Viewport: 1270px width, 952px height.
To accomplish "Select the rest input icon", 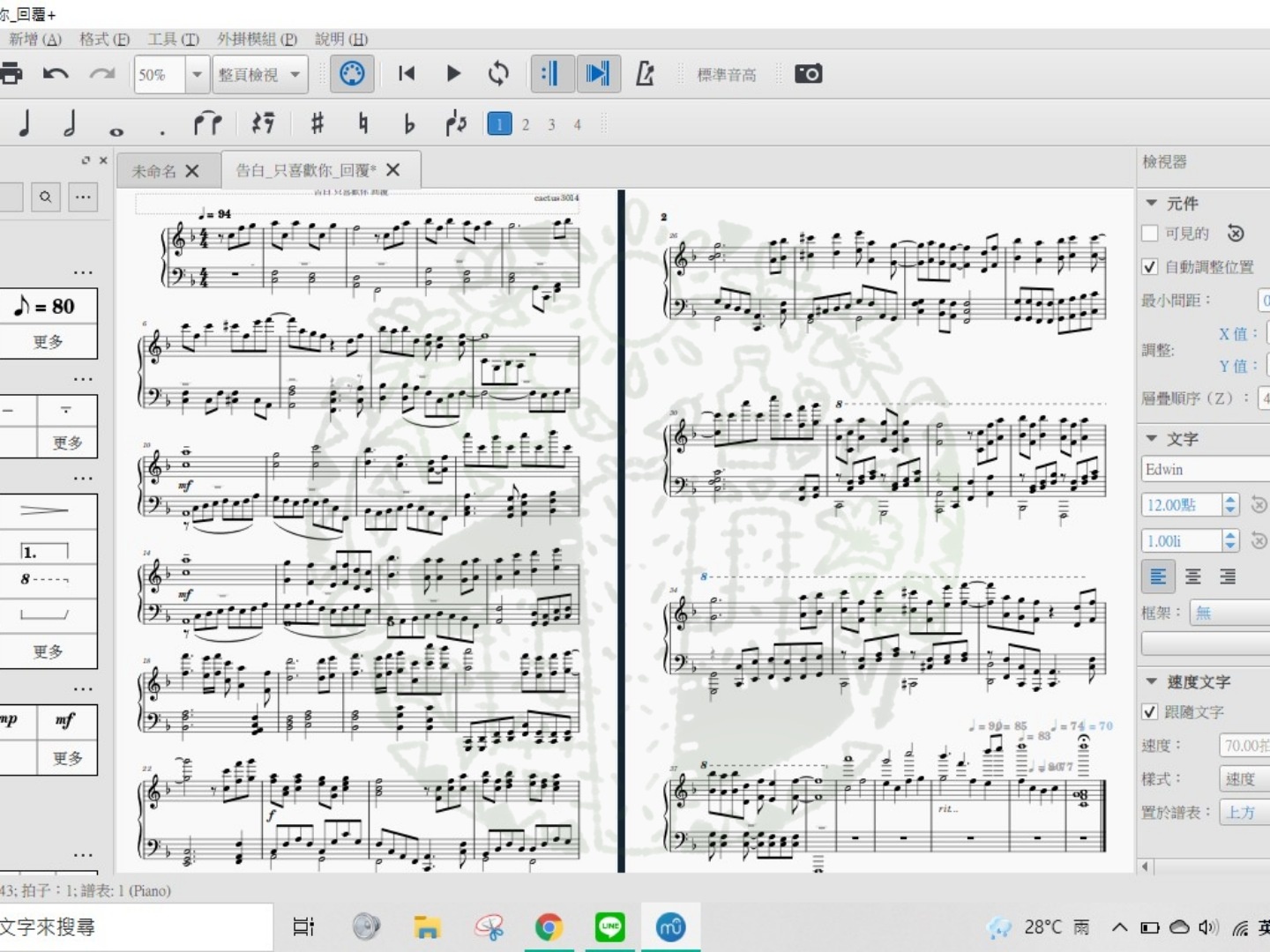I will pos(263,123).
